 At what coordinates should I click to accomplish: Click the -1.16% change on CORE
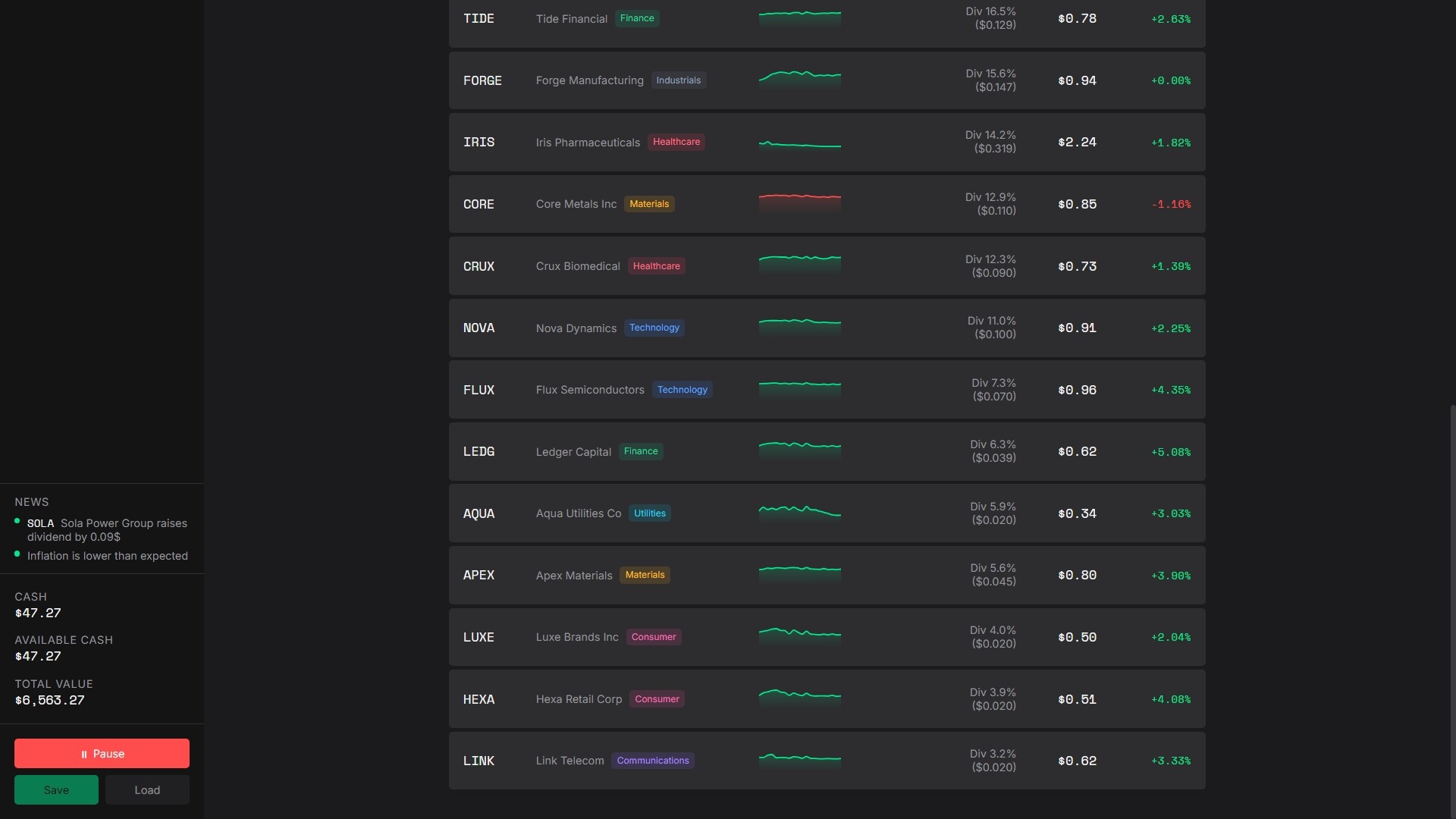pyautogui.click(x=1171, y=205)
